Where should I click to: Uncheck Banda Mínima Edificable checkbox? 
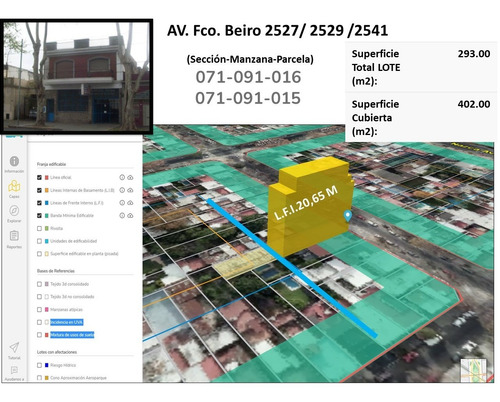point(39,216)
